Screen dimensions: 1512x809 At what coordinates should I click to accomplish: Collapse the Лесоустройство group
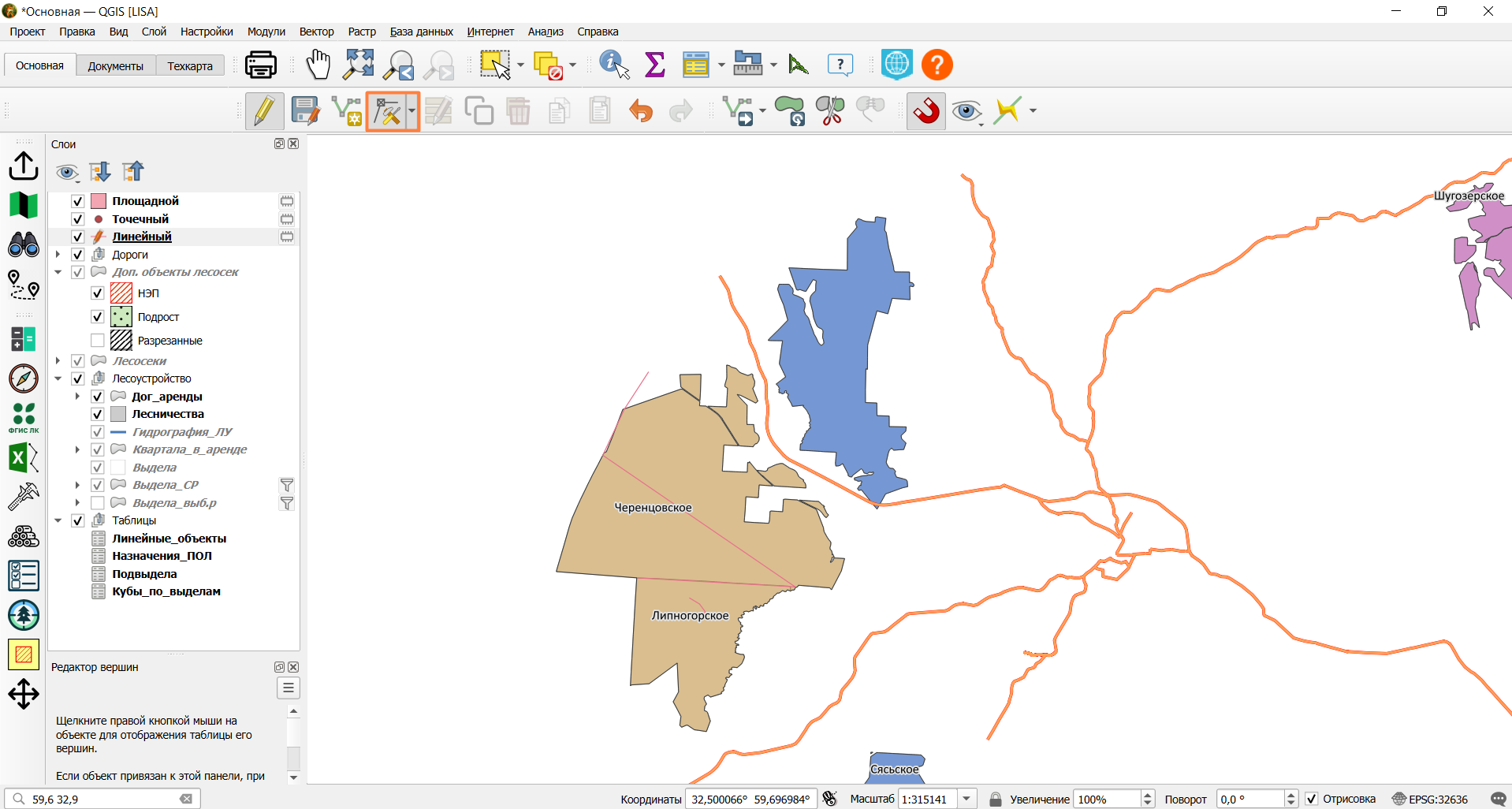(x=58, y=378)
